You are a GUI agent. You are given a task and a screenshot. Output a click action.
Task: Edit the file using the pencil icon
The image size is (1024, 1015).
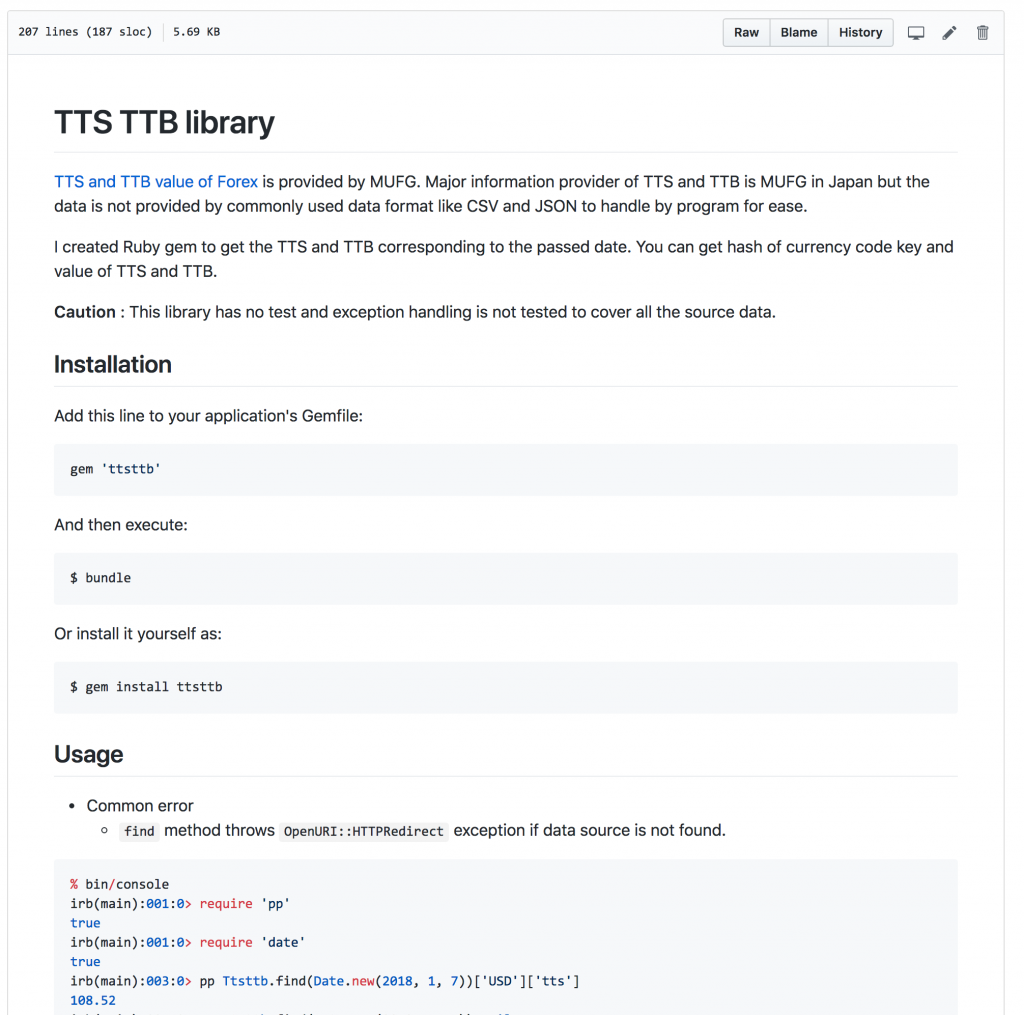[x=949, y=32]
